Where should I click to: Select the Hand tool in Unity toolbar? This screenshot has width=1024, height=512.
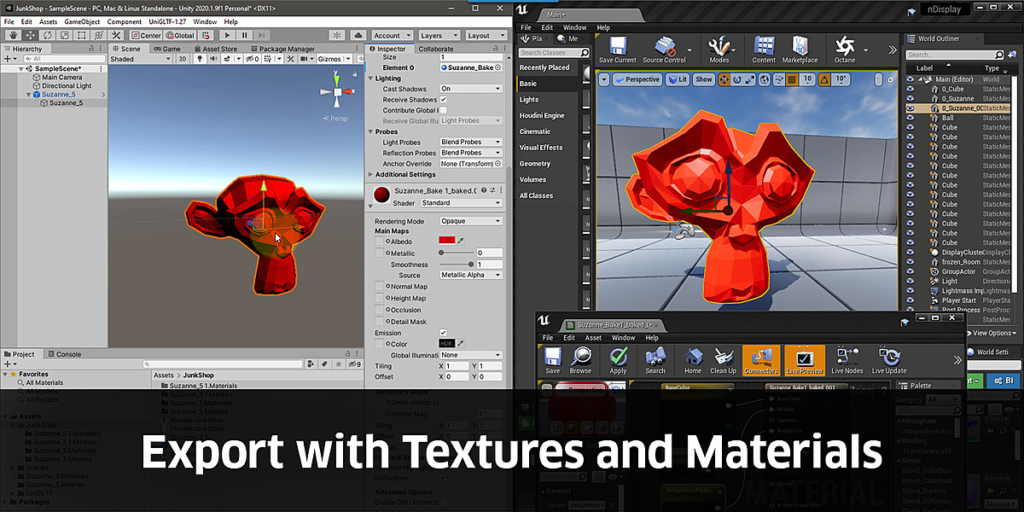(x=13, y=35)
